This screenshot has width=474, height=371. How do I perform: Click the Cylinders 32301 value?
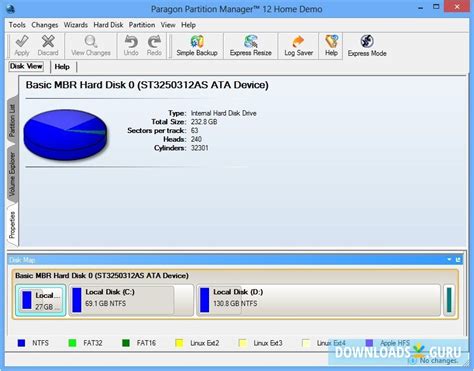(x=200, y=148)
